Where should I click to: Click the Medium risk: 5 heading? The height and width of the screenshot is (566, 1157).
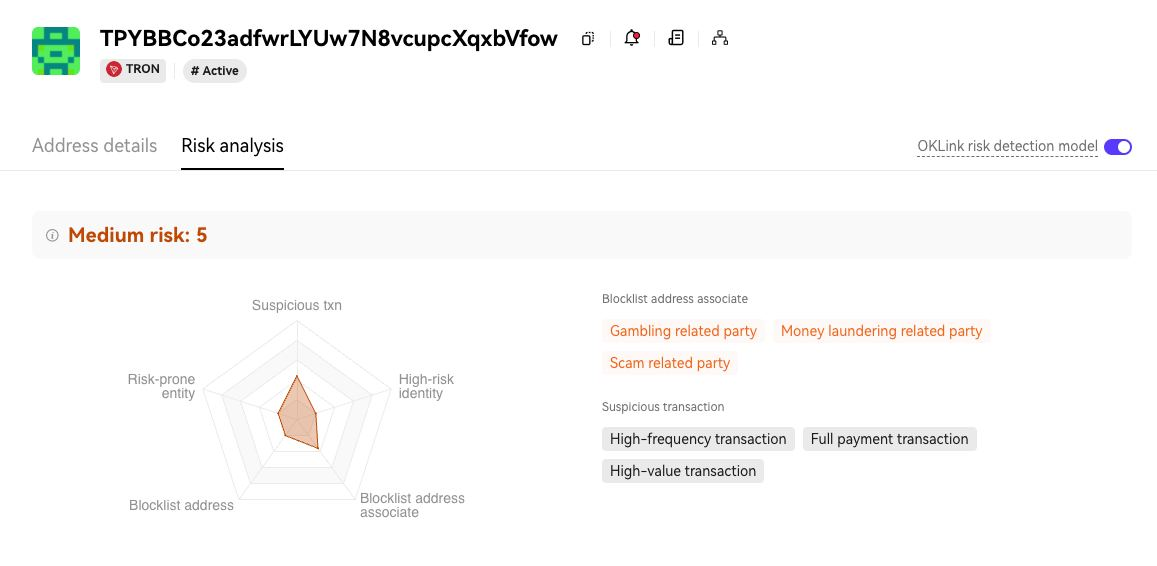138,236
